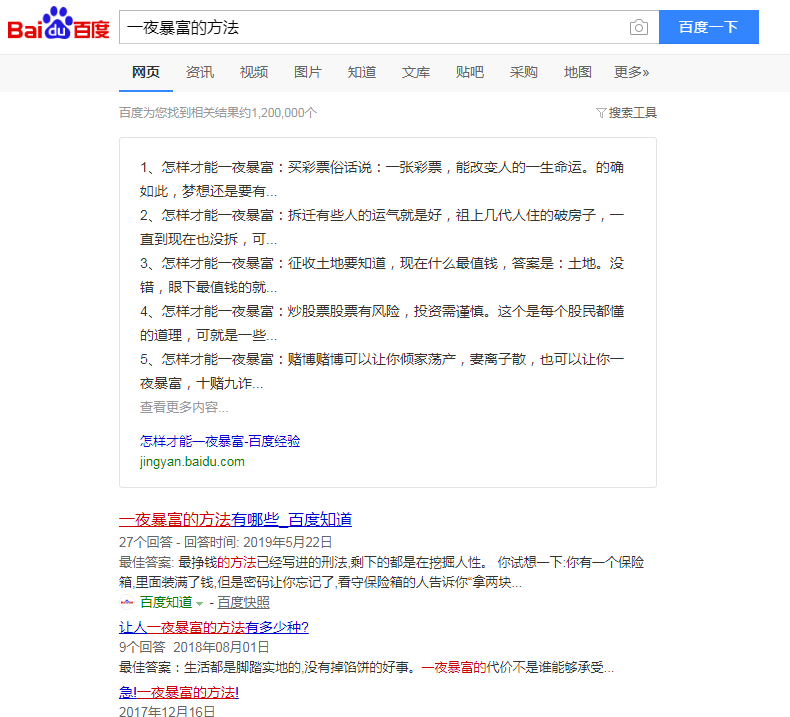Screen dimensions: 790x717
Task: Open the 视频 tab
Action: pyautogui.click(x=254, y=73)
